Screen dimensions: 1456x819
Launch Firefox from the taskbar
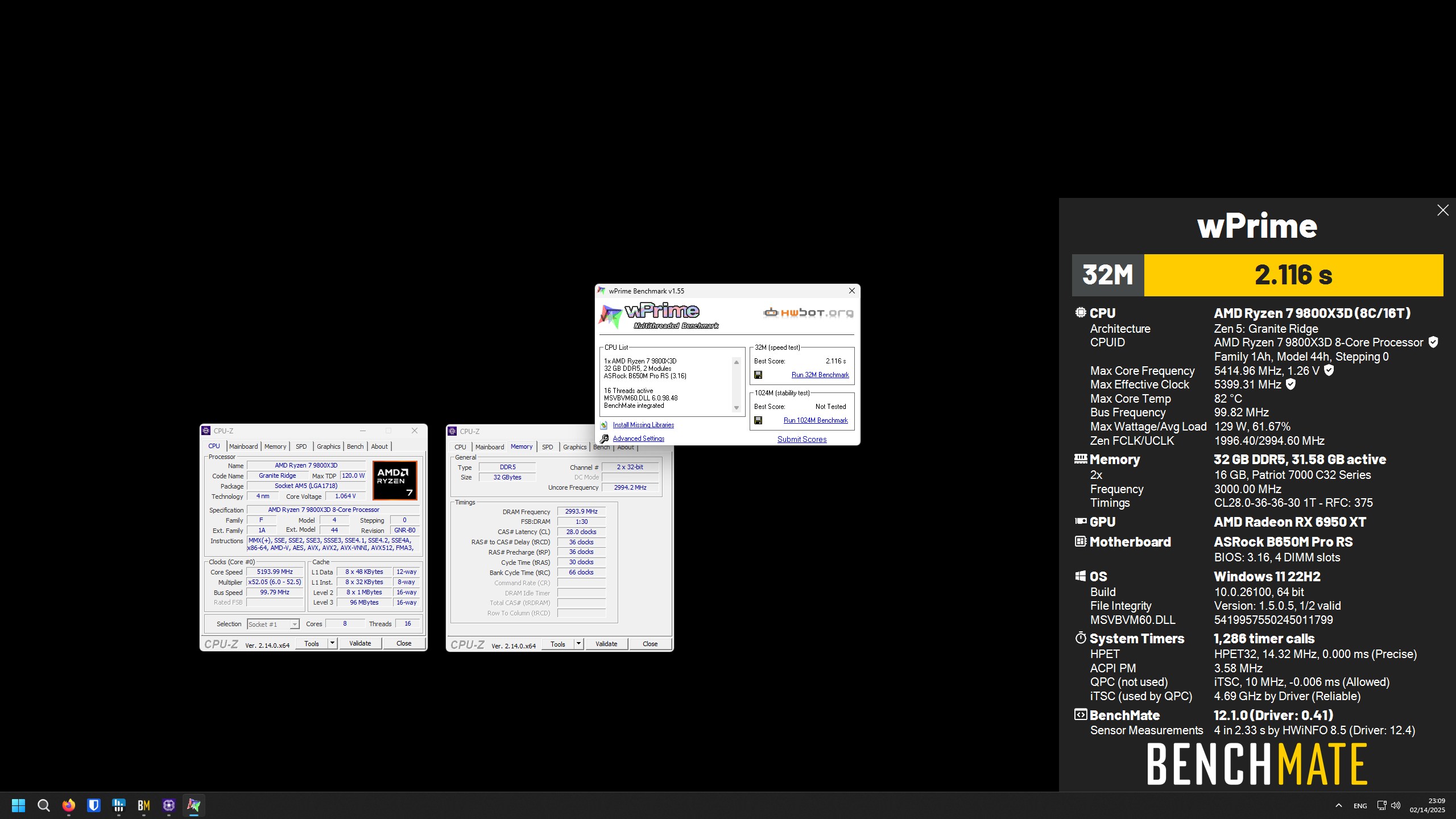pos(69,805)
